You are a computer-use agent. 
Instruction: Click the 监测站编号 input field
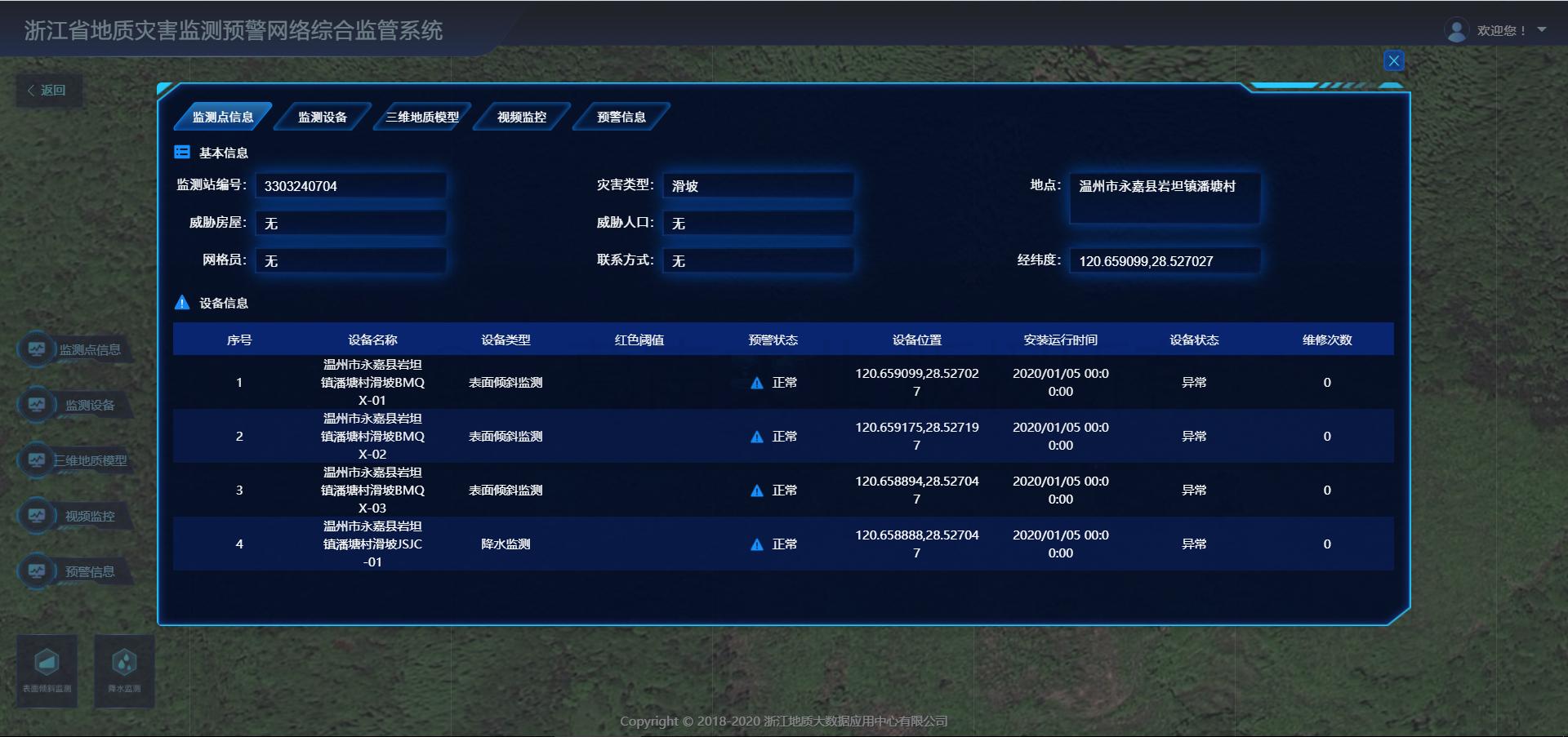350,186
